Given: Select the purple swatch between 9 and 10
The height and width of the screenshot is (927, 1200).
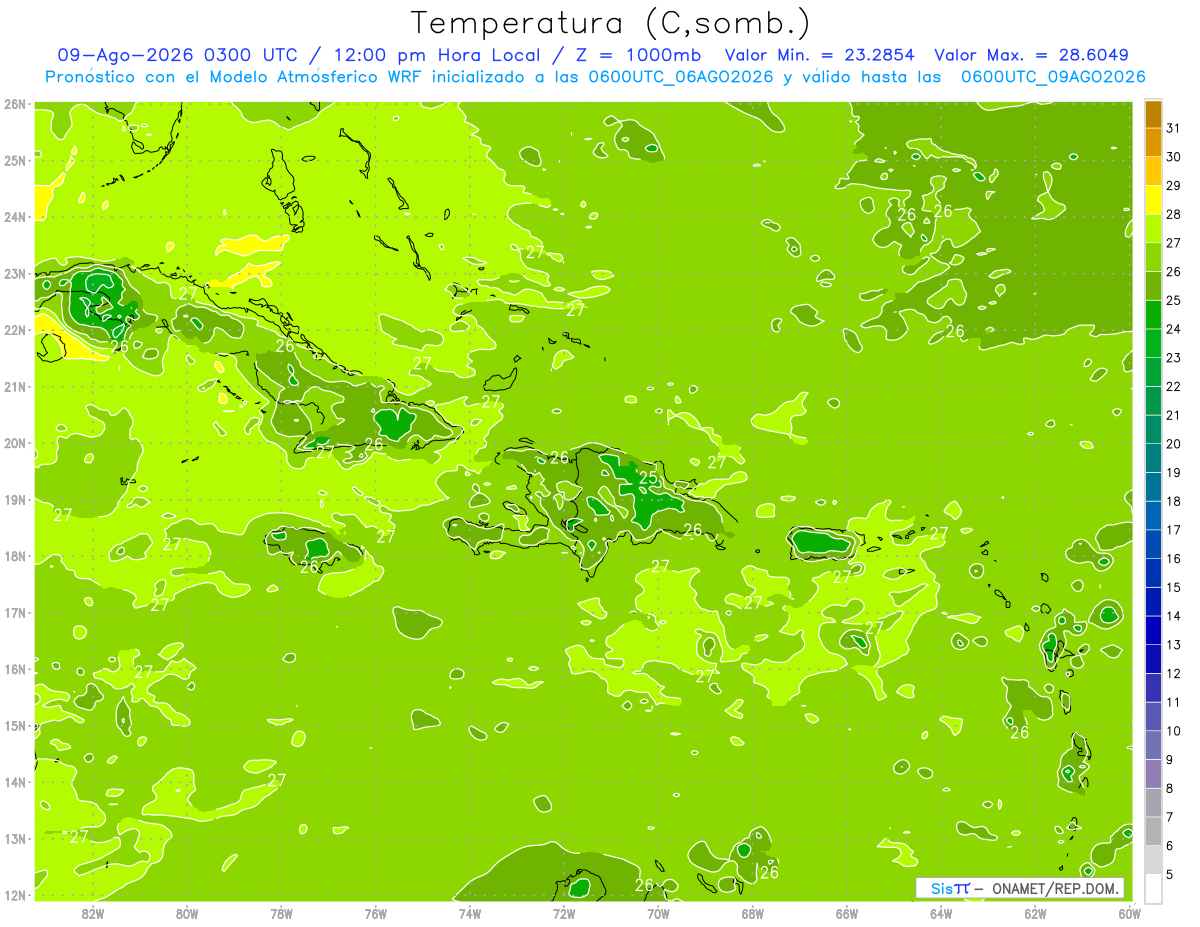Looking at the screenshot, I should pos(1153,745).
